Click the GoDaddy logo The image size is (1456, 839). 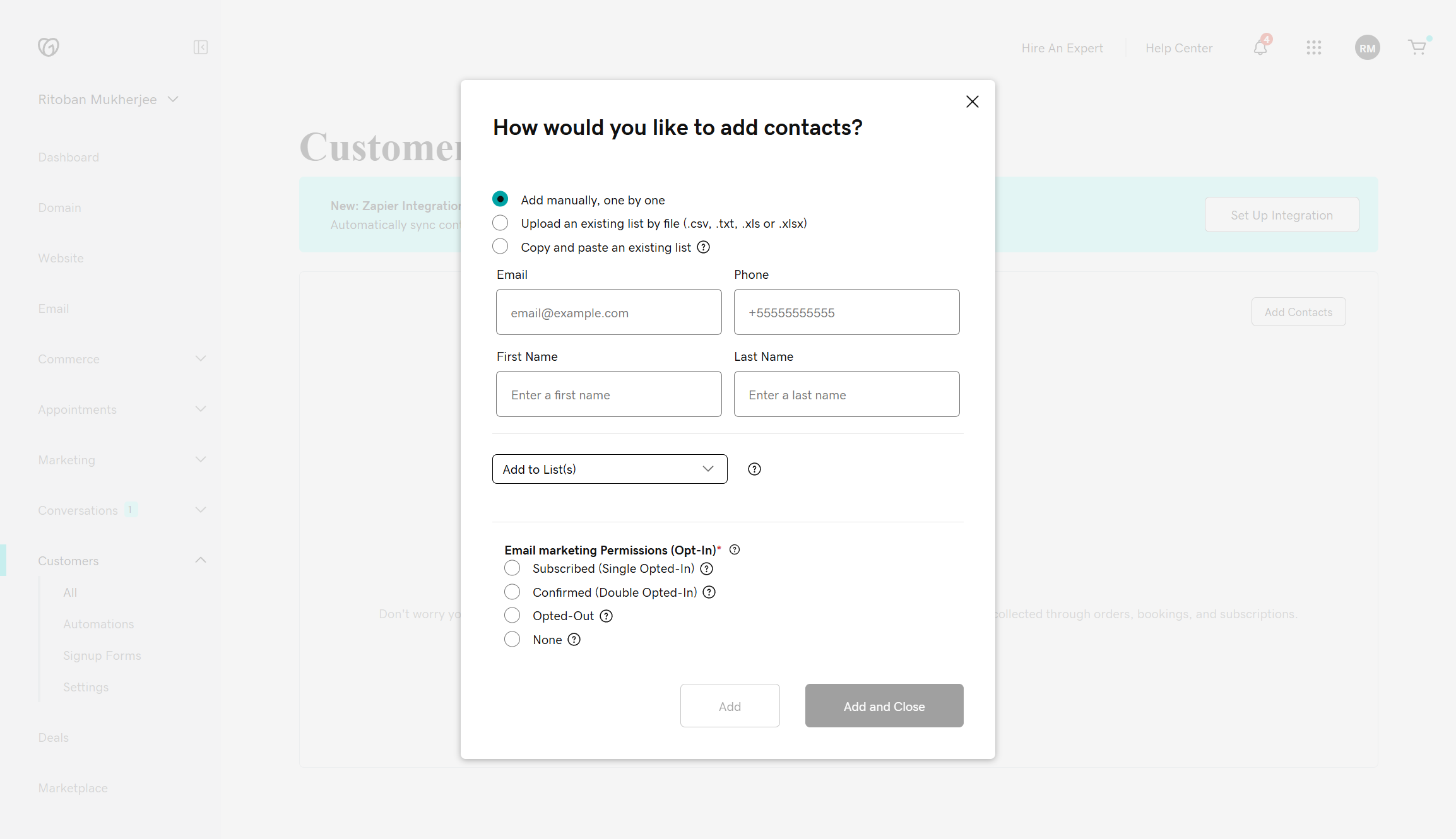click(x=49, y=47)
